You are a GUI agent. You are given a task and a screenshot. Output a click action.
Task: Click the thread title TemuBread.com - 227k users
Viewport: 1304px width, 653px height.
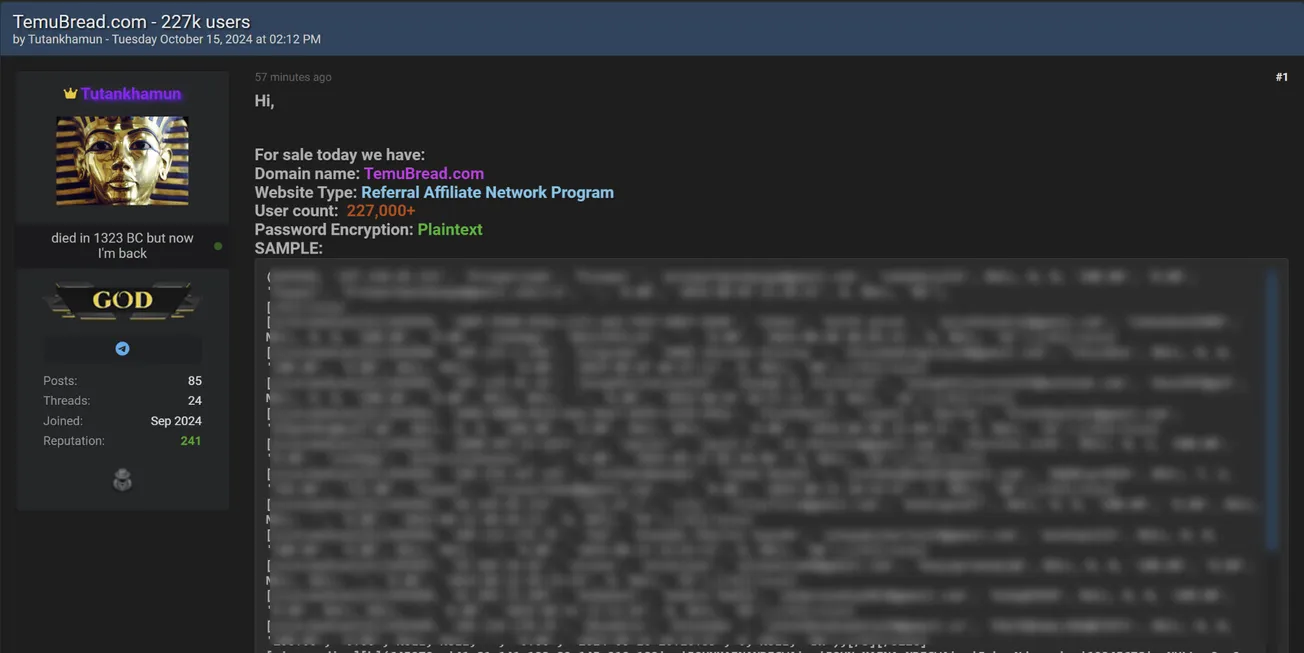coord(131,21)
